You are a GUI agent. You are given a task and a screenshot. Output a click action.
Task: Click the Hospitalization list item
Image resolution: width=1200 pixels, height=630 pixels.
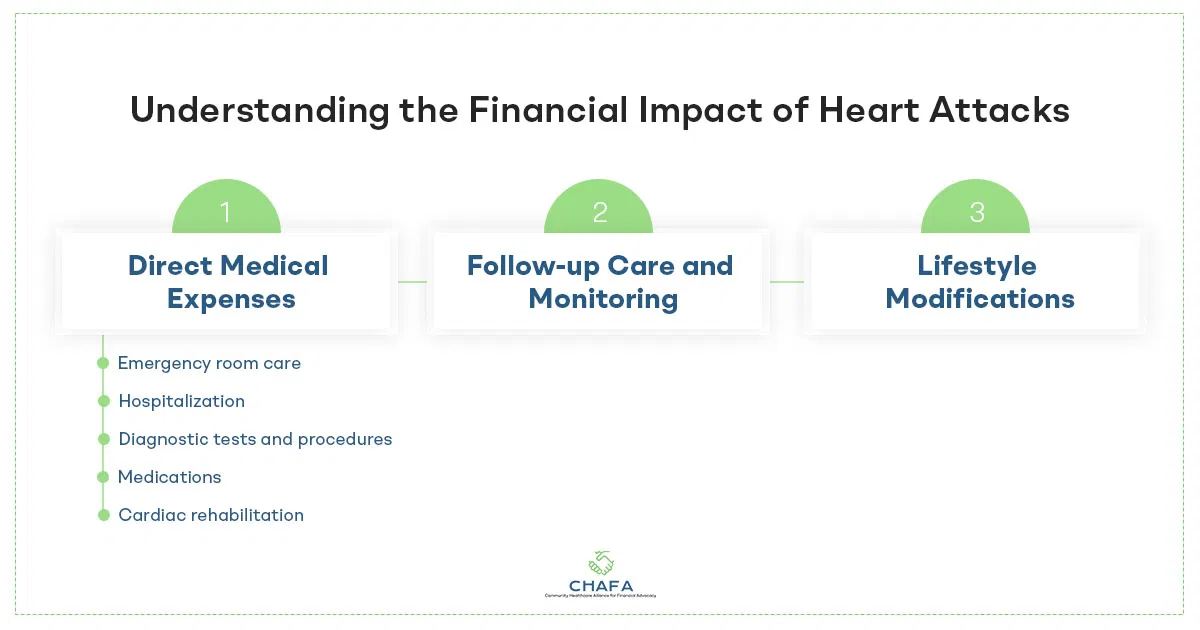coord(181,401)
